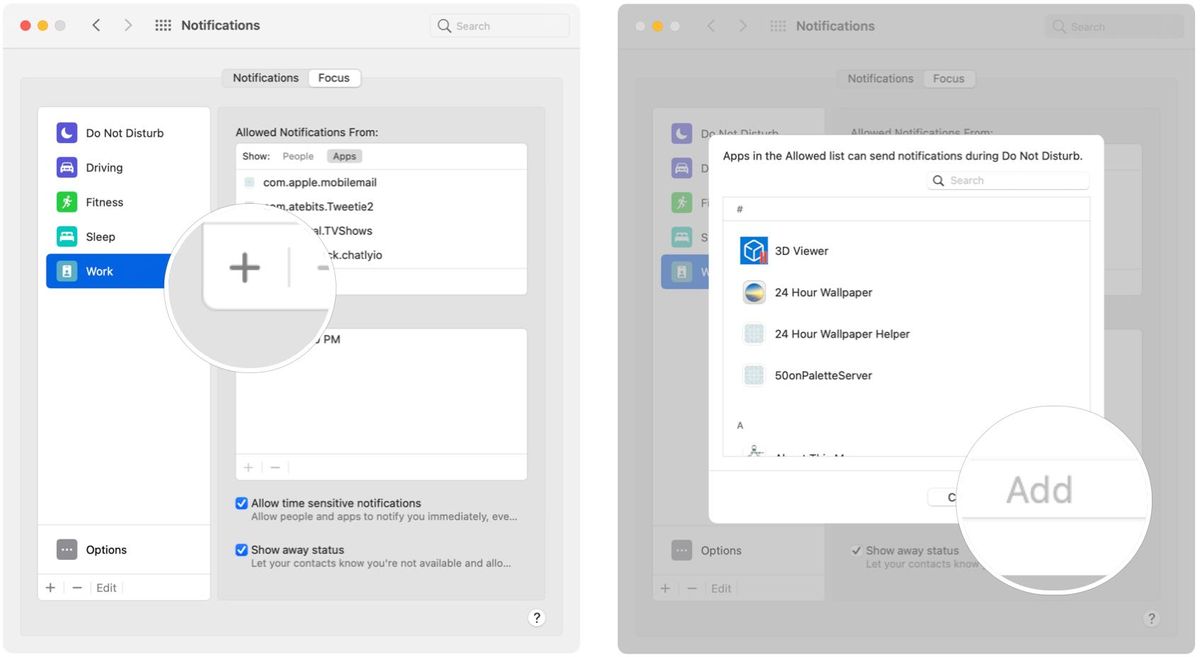Viewport: 1200px width, 657px height.
Task: Click the toolbar Search field in left window
Action: click(500, 26)
